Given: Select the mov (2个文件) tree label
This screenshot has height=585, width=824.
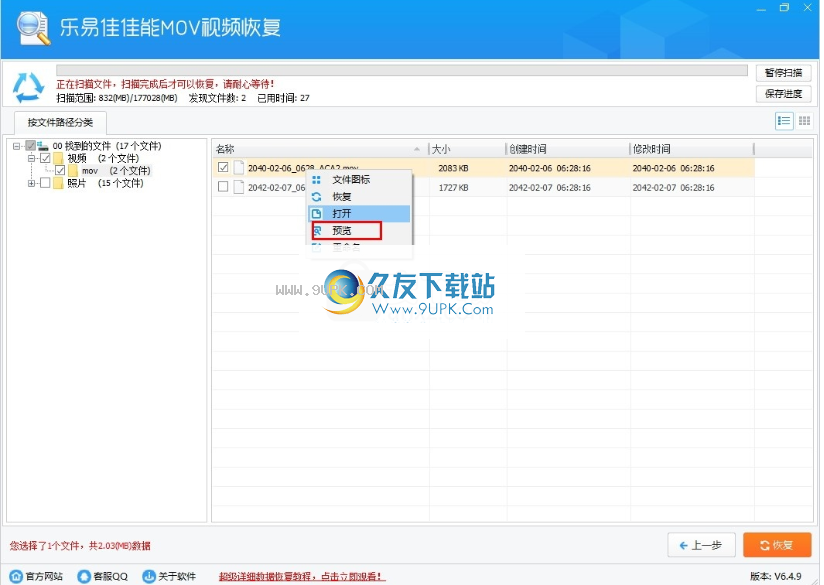Looking at the screenshot, I should 116,171.
